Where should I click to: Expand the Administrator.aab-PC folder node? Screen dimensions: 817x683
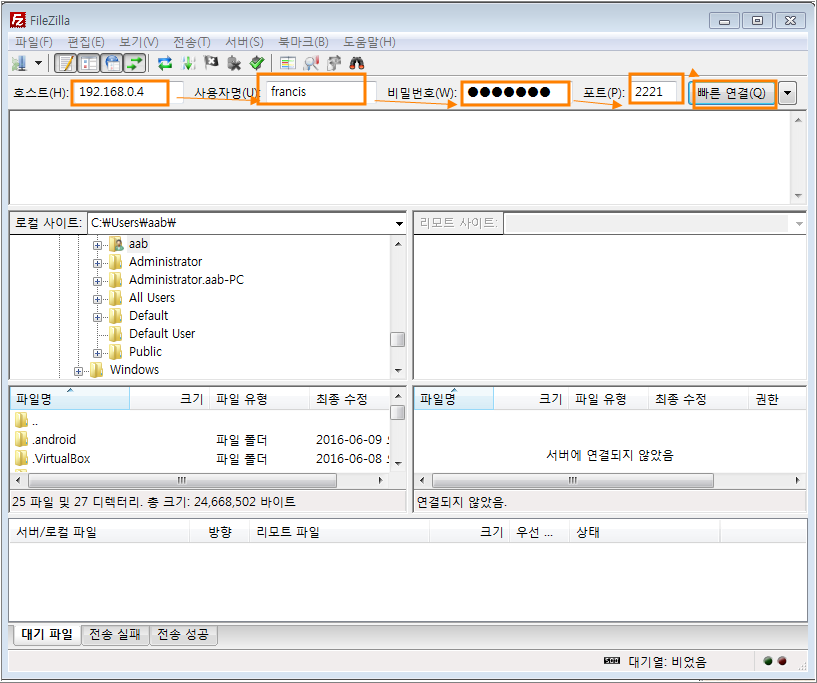point(97,281)
